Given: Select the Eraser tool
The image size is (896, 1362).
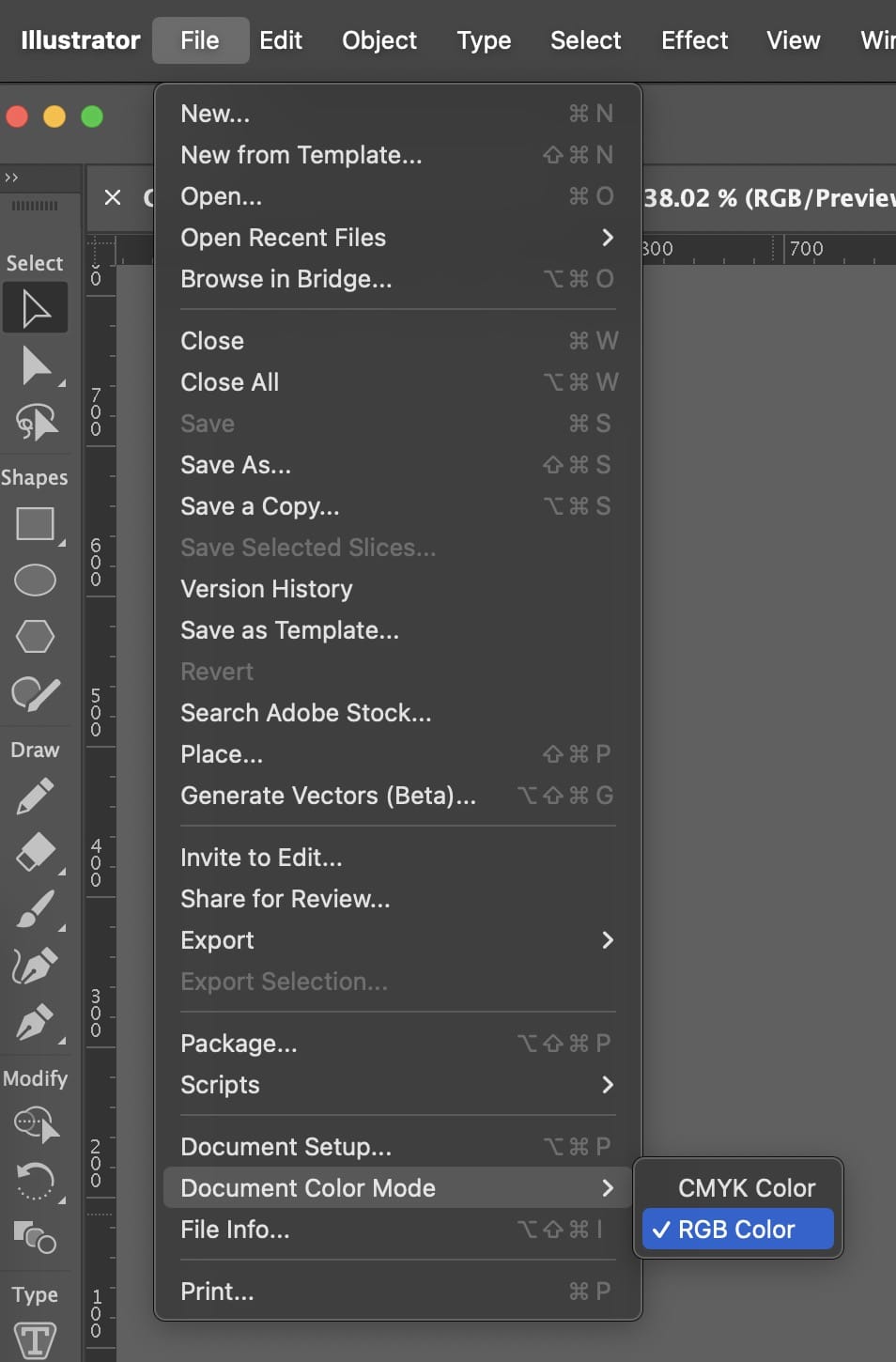Looking at the screenshot, I should [36, 853].
